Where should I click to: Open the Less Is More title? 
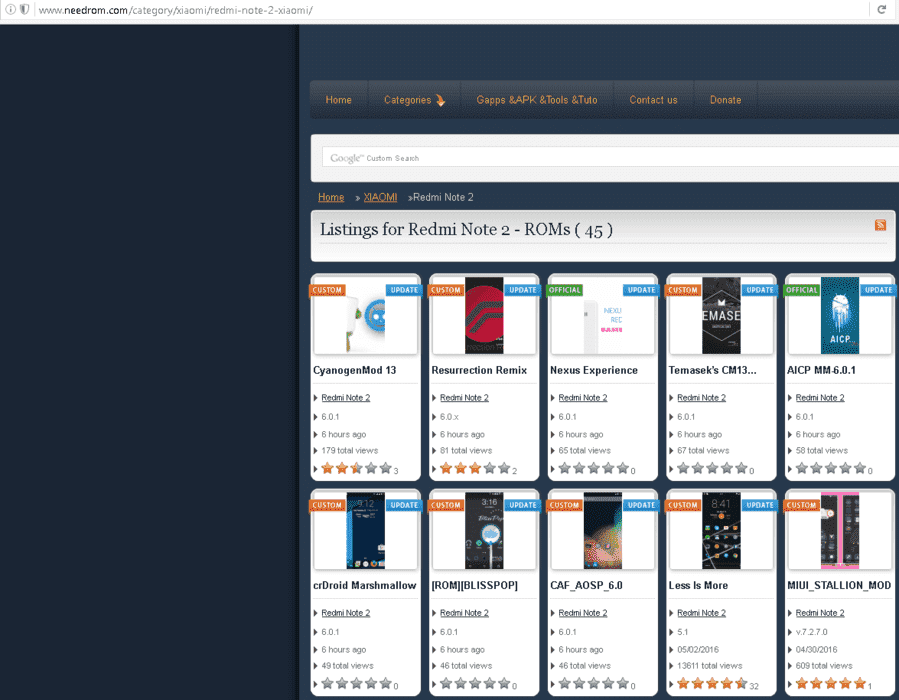click(x=698, y=585)
